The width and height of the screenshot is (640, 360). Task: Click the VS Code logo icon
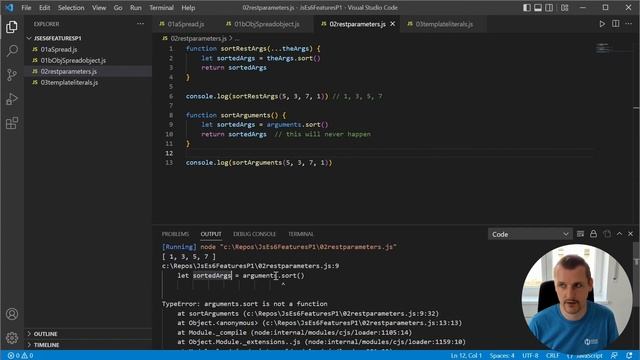tap(9, 8)
